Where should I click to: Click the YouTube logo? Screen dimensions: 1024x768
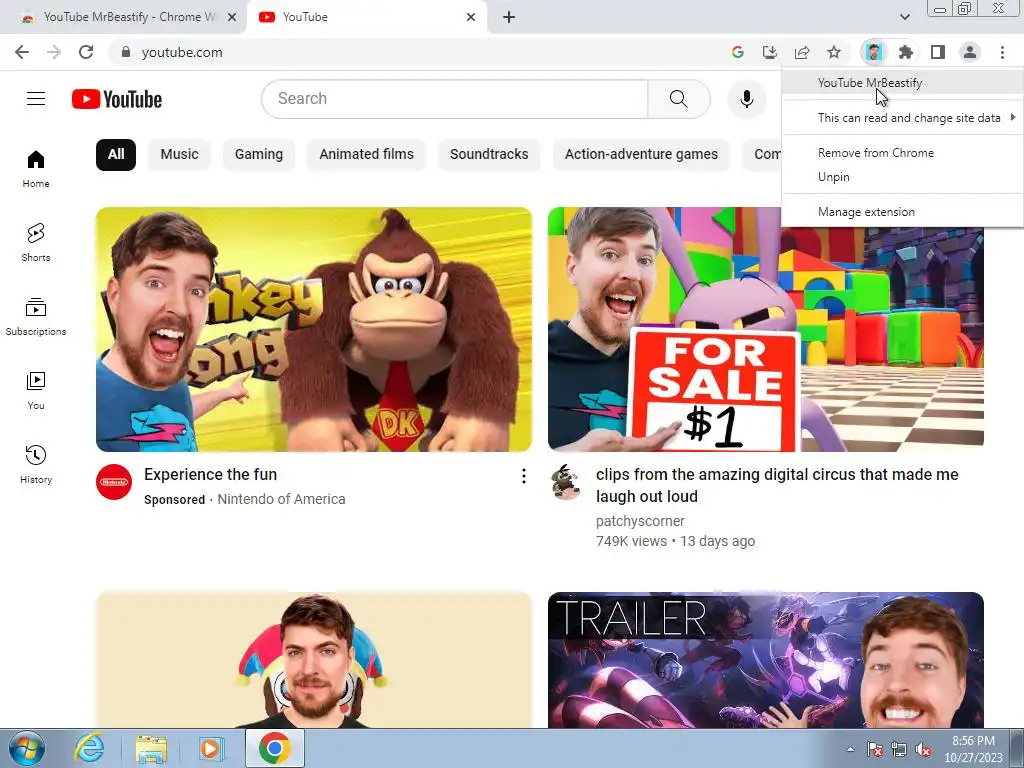coord(117,99)
